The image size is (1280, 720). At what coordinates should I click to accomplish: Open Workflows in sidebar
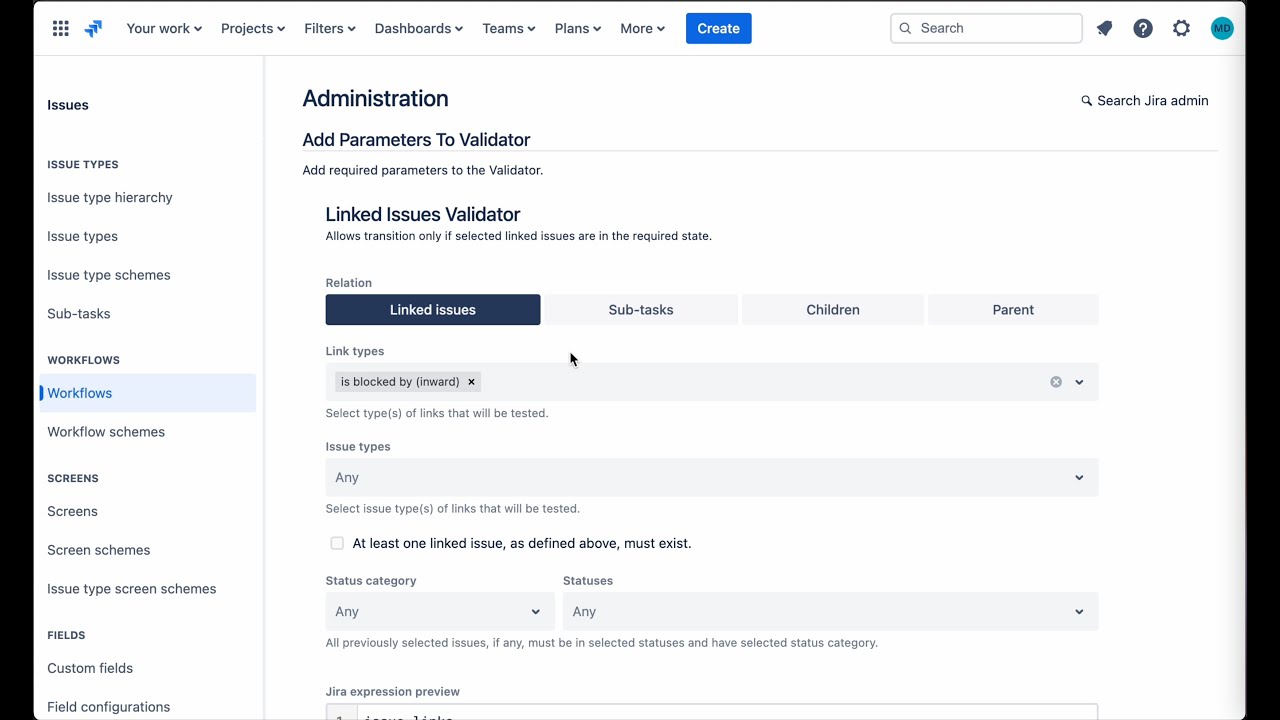point(148,393)
